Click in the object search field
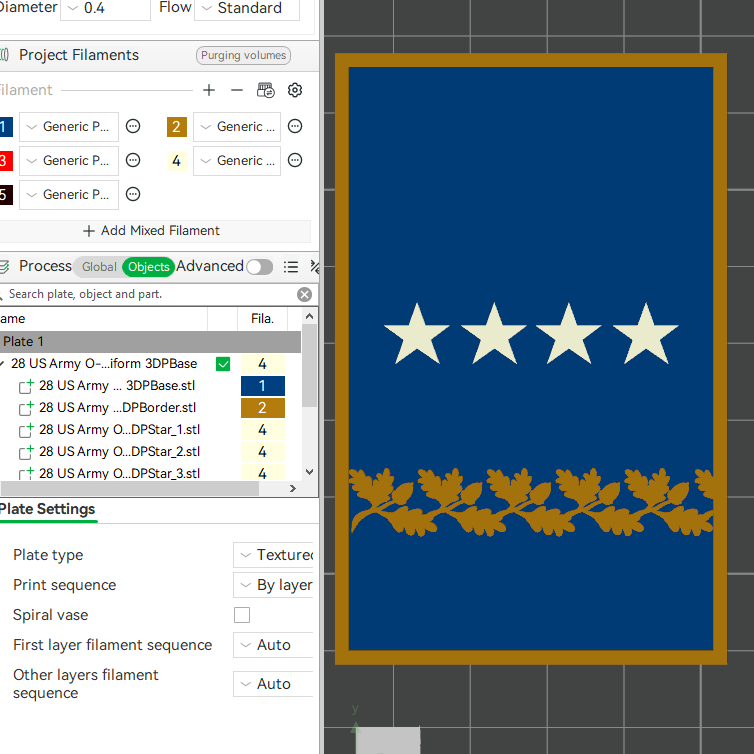The image size is (754, 754). 149,294
